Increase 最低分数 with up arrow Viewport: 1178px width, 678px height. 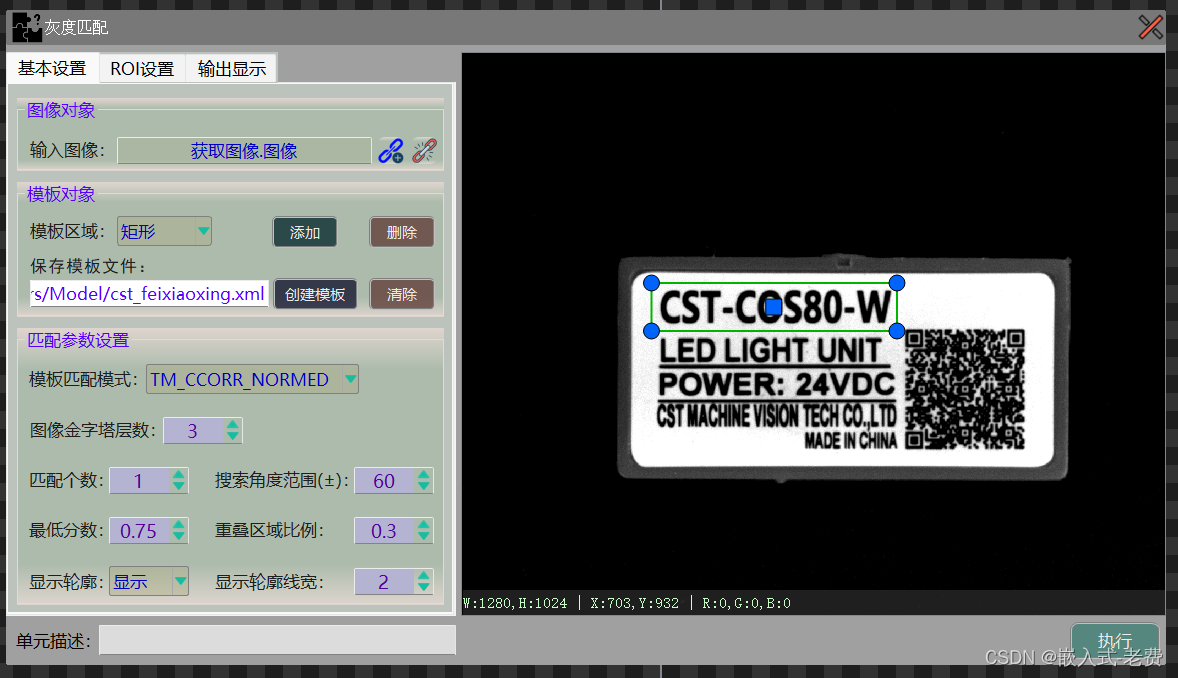[178, 525]
